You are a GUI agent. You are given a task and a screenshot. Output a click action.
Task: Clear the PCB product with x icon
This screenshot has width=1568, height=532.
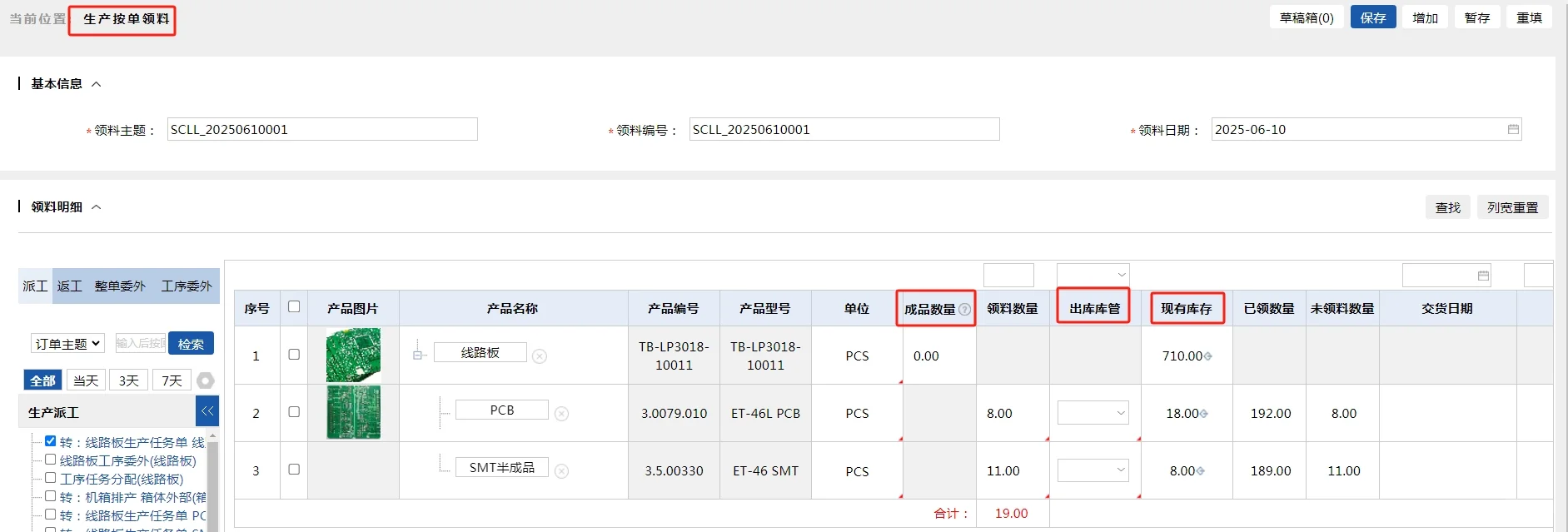point(562,414)
